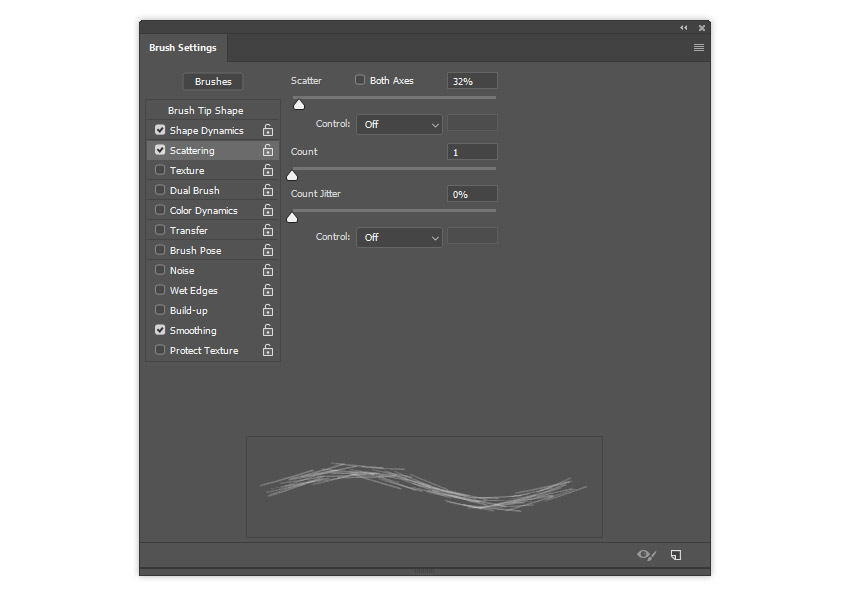Enable the Texture checkbox

[160, 170]
